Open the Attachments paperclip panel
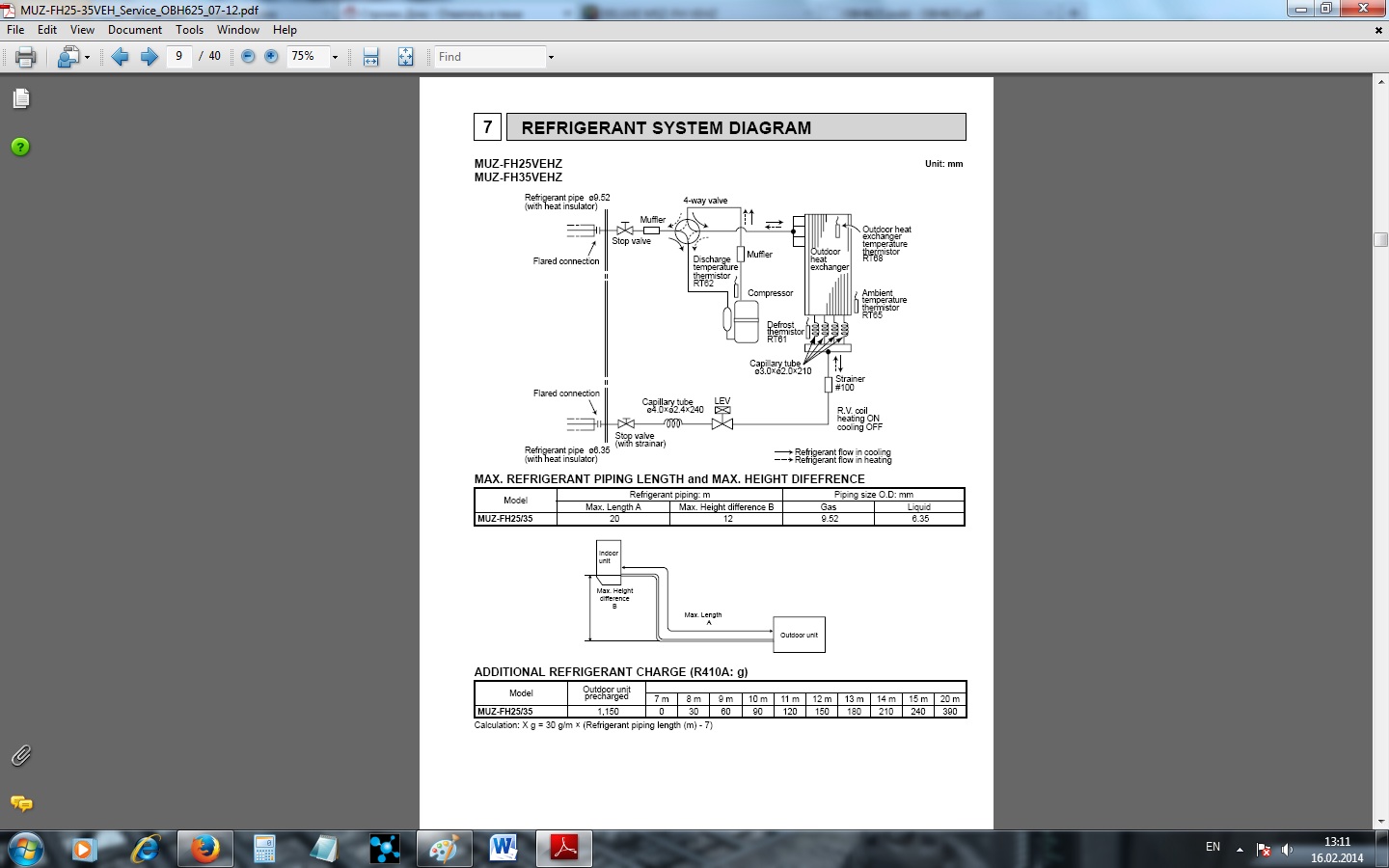 pyautogui.click(x=20, y=755)
